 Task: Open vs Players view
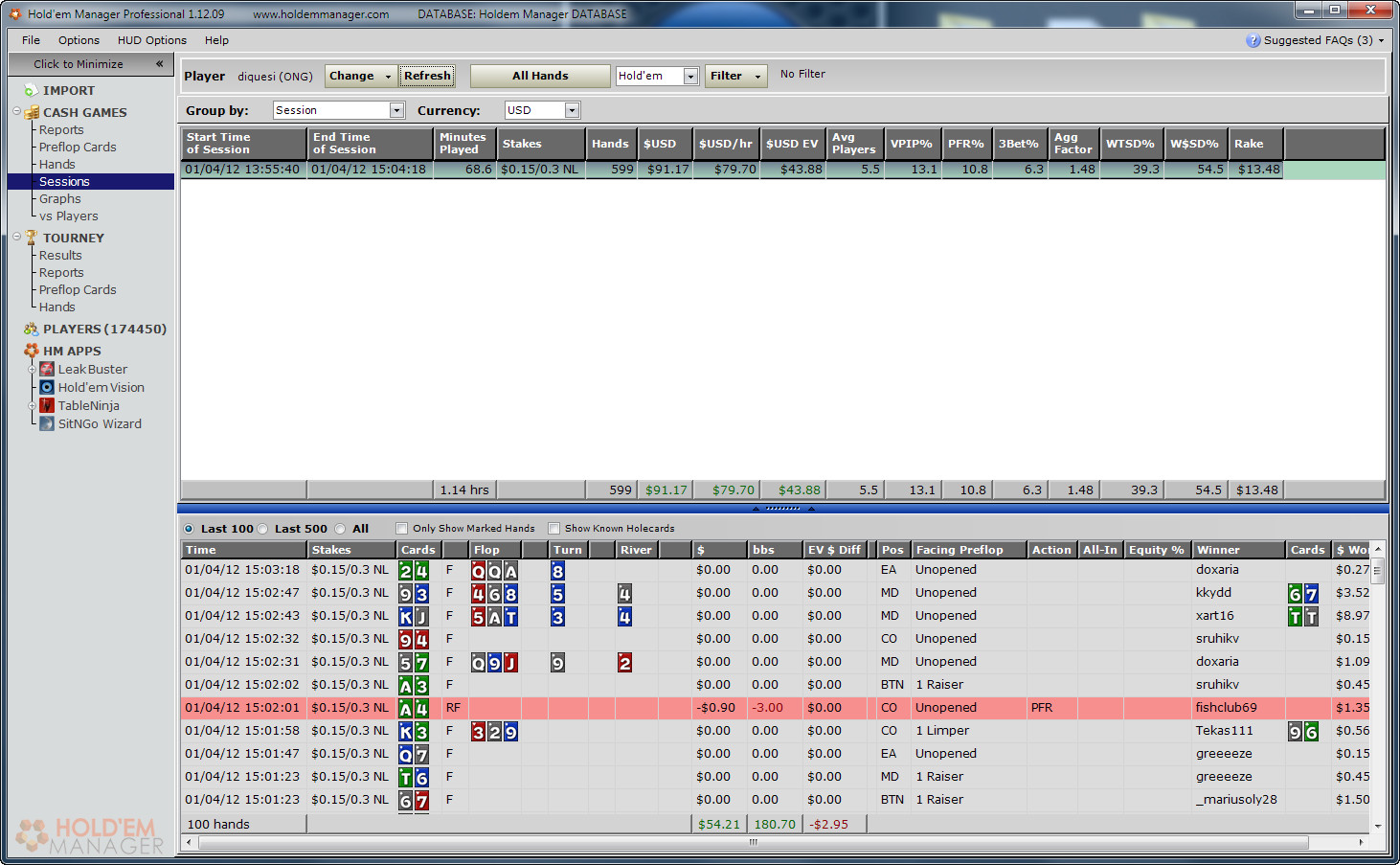tap(69, 216)
